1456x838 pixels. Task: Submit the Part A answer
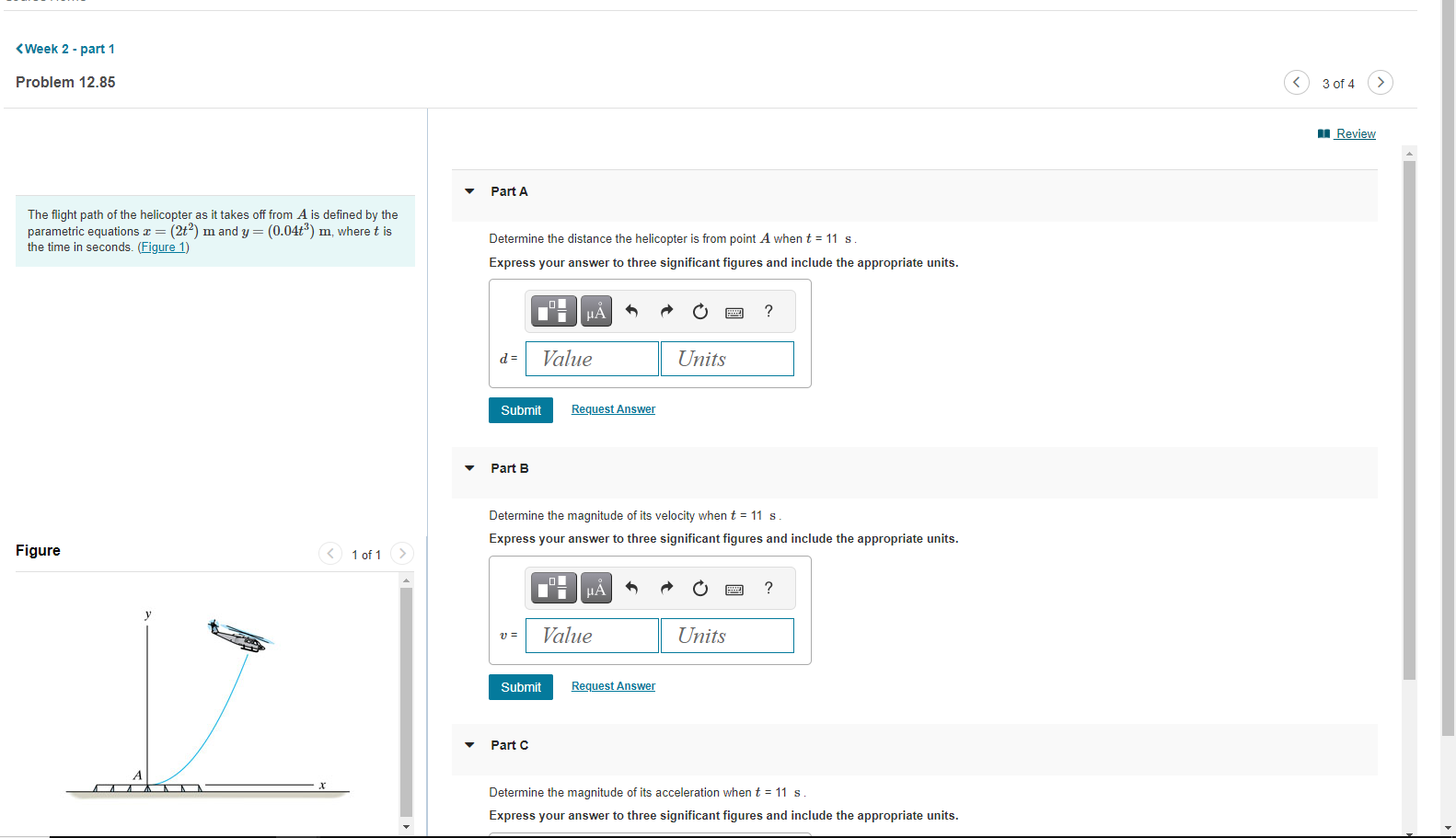click(x=521, y=410)
